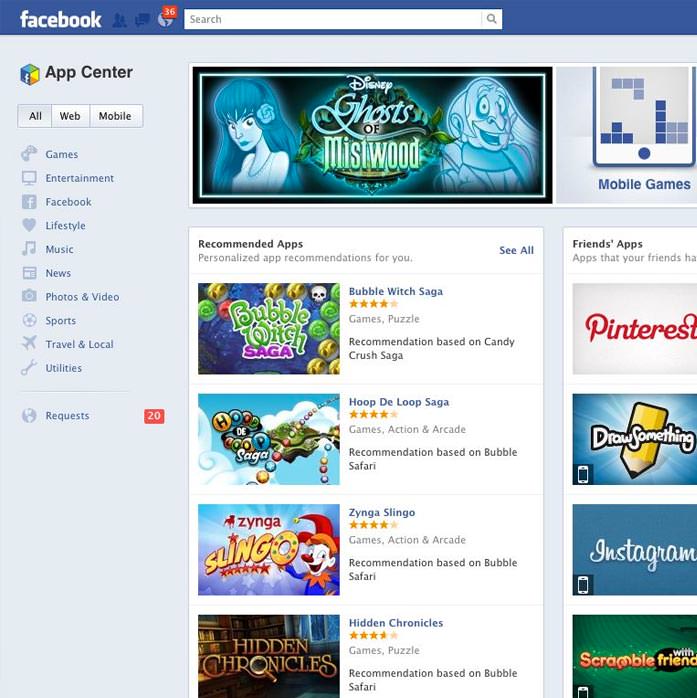Screen dimensions: 697x698
Task: Click the Music note icon
Action: (29, 248)
